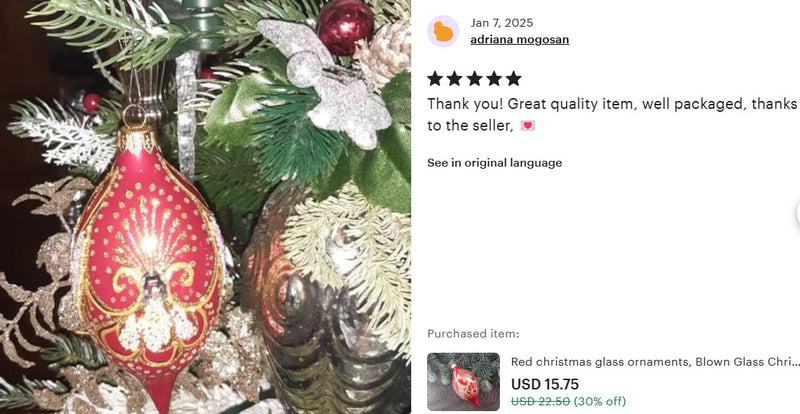Click the review text starting Thank you

(x=612, y=114)
